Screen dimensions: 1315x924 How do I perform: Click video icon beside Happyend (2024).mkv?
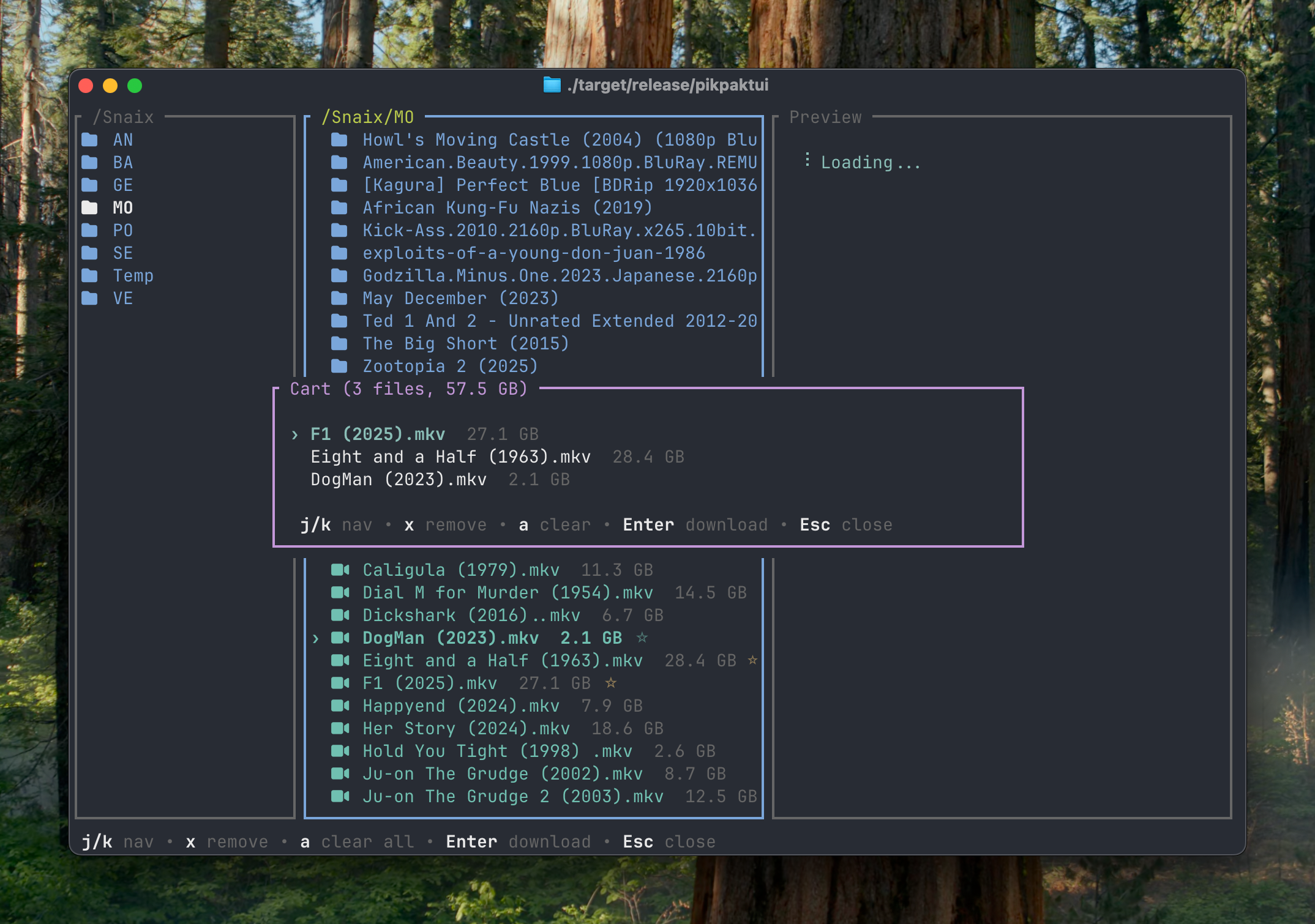pos(340,706)
